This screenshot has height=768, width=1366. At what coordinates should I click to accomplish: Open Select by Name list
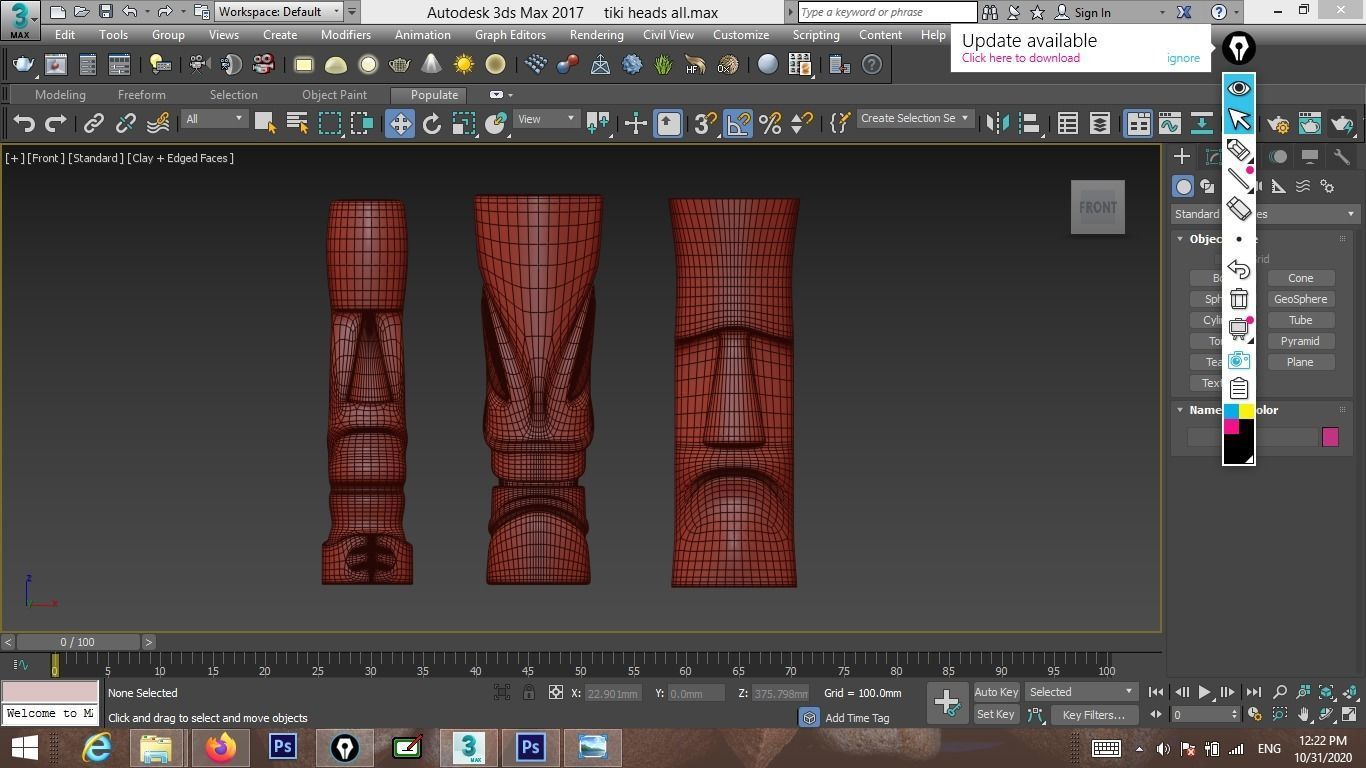coord(297,123)
